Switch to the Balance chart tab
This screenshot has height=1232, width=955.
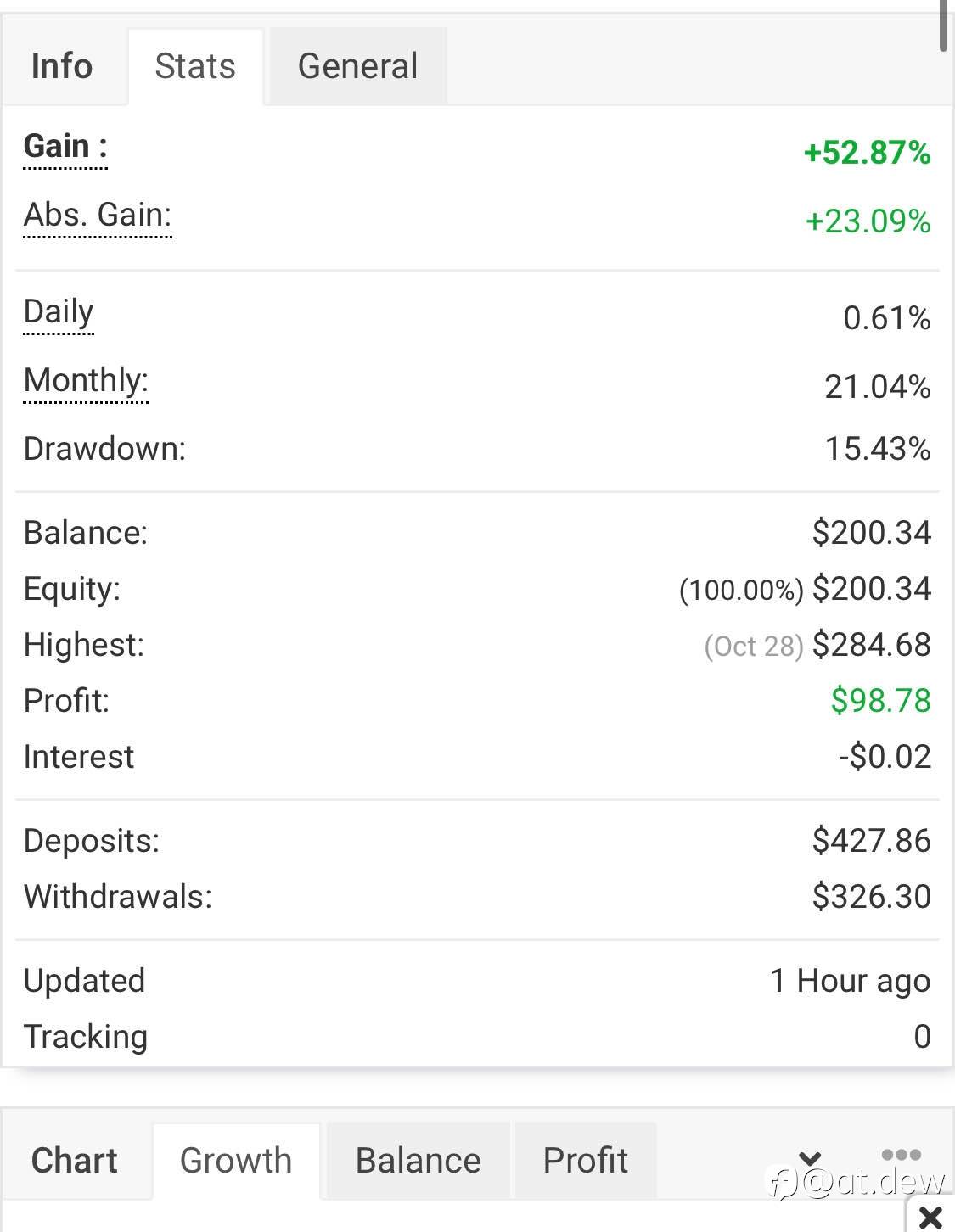418,1160
